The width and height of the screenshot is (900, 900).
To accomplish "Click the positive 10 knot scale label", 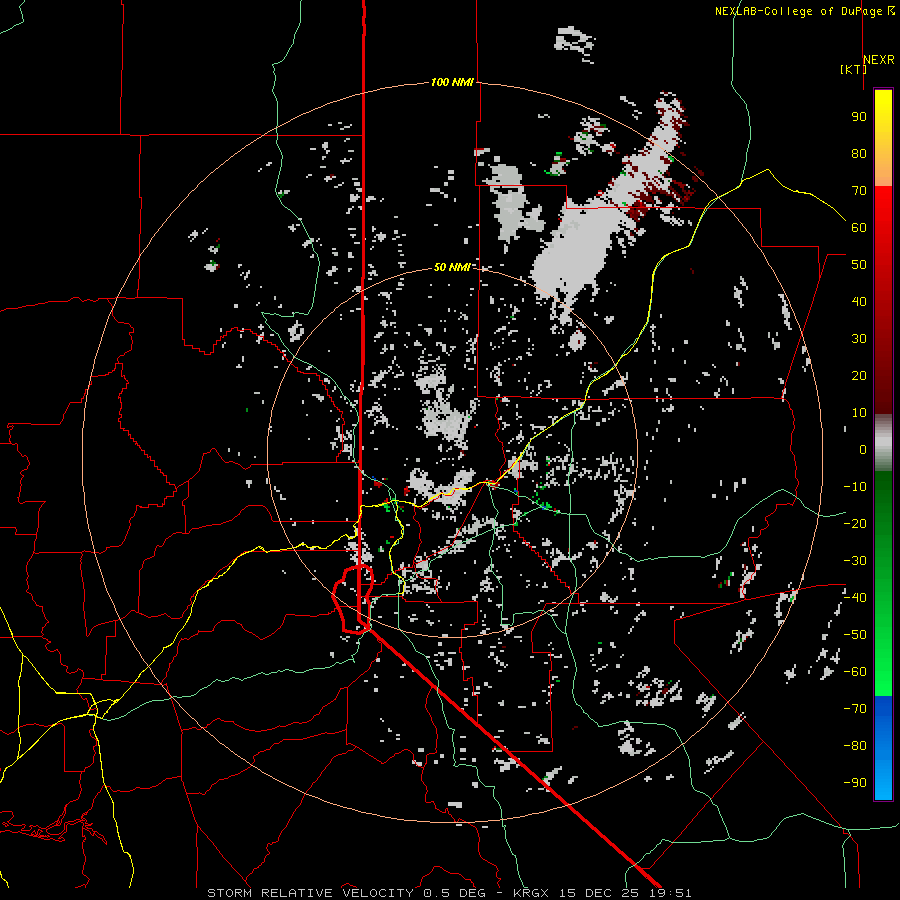I will pyautogui.click(x=859, y=413).
